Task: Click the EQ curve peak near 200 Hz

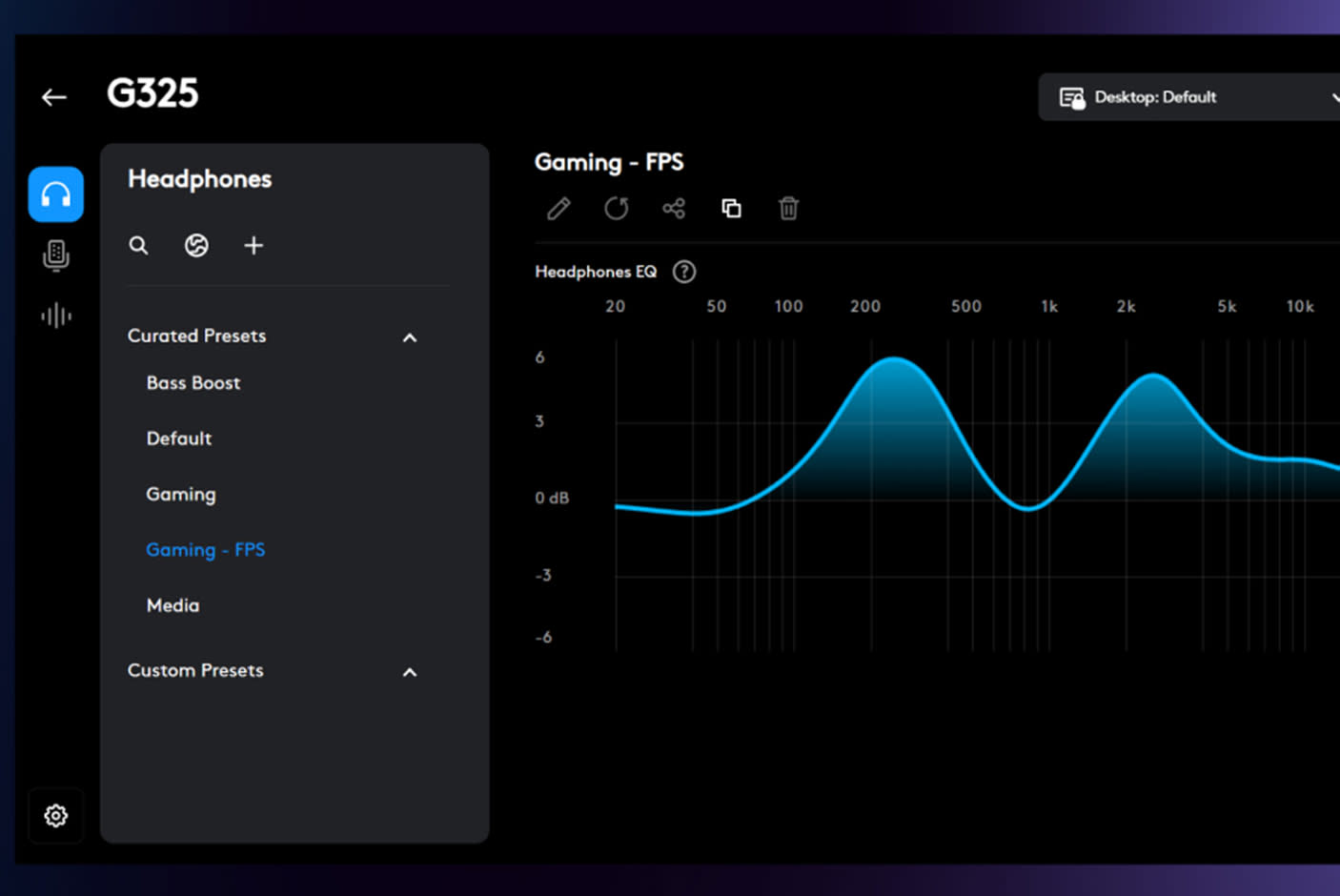Action: coord(894,359)
